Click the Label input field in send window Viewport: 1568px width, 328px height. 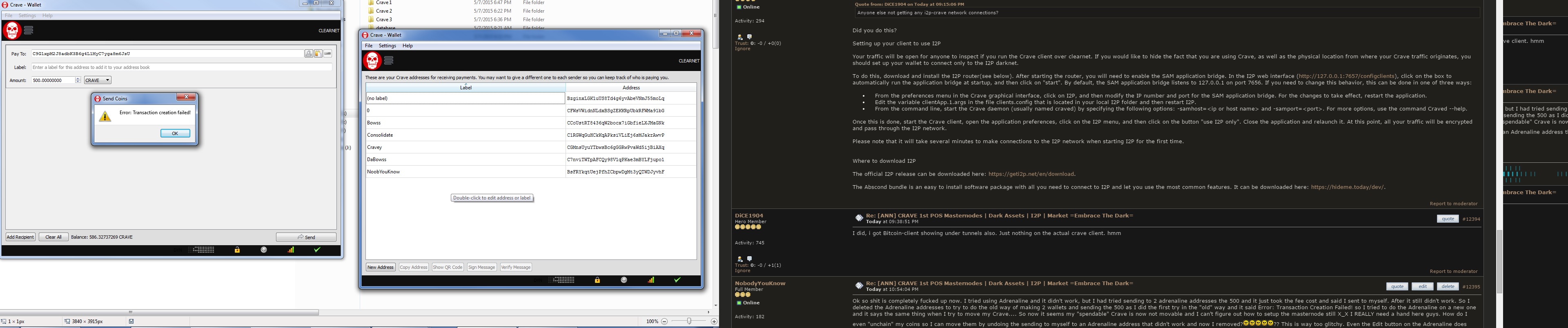click(x=181, y=67)
